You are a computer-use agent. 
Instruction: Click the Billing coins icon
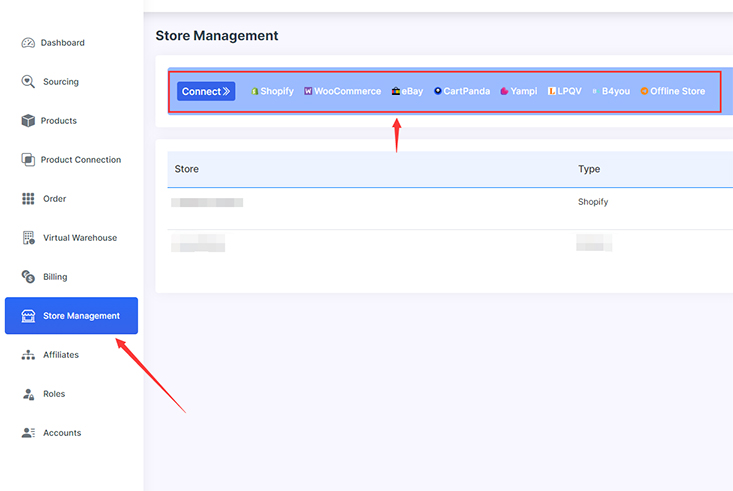click(28, 277)
